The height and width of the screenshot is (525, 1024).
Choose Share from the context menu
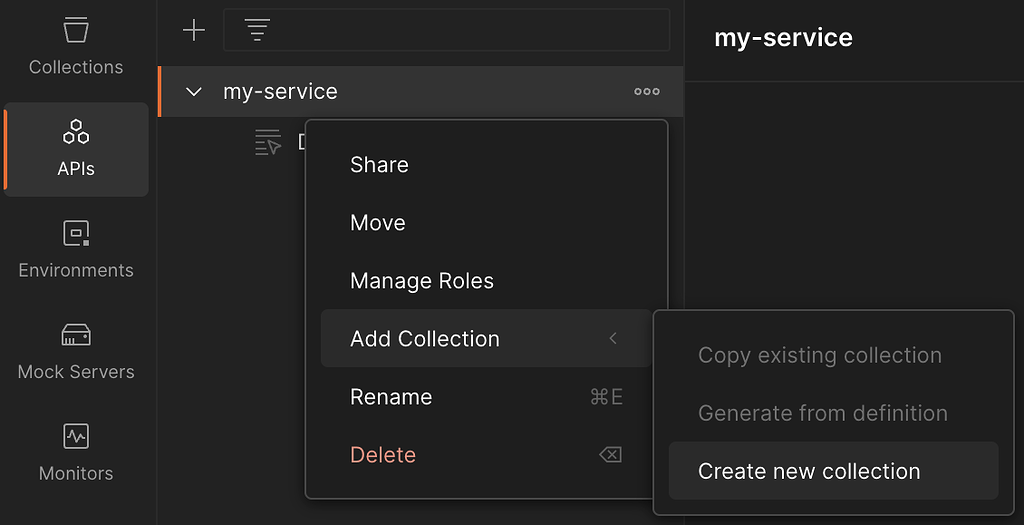pos(379,165)
